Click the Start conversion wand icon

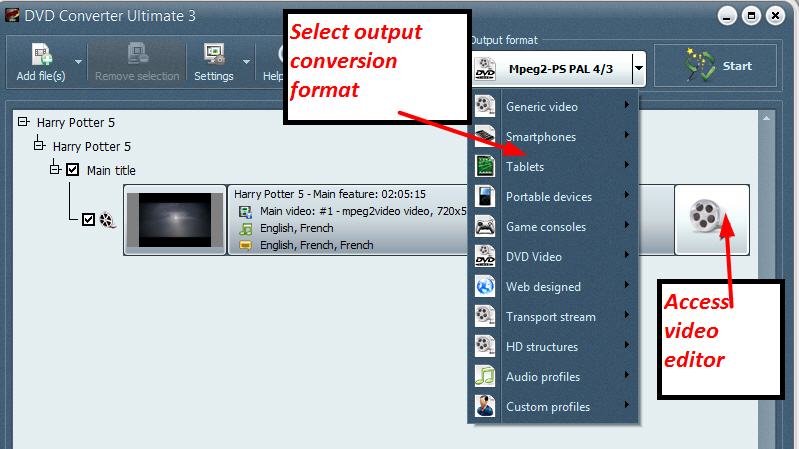[700, 65]
